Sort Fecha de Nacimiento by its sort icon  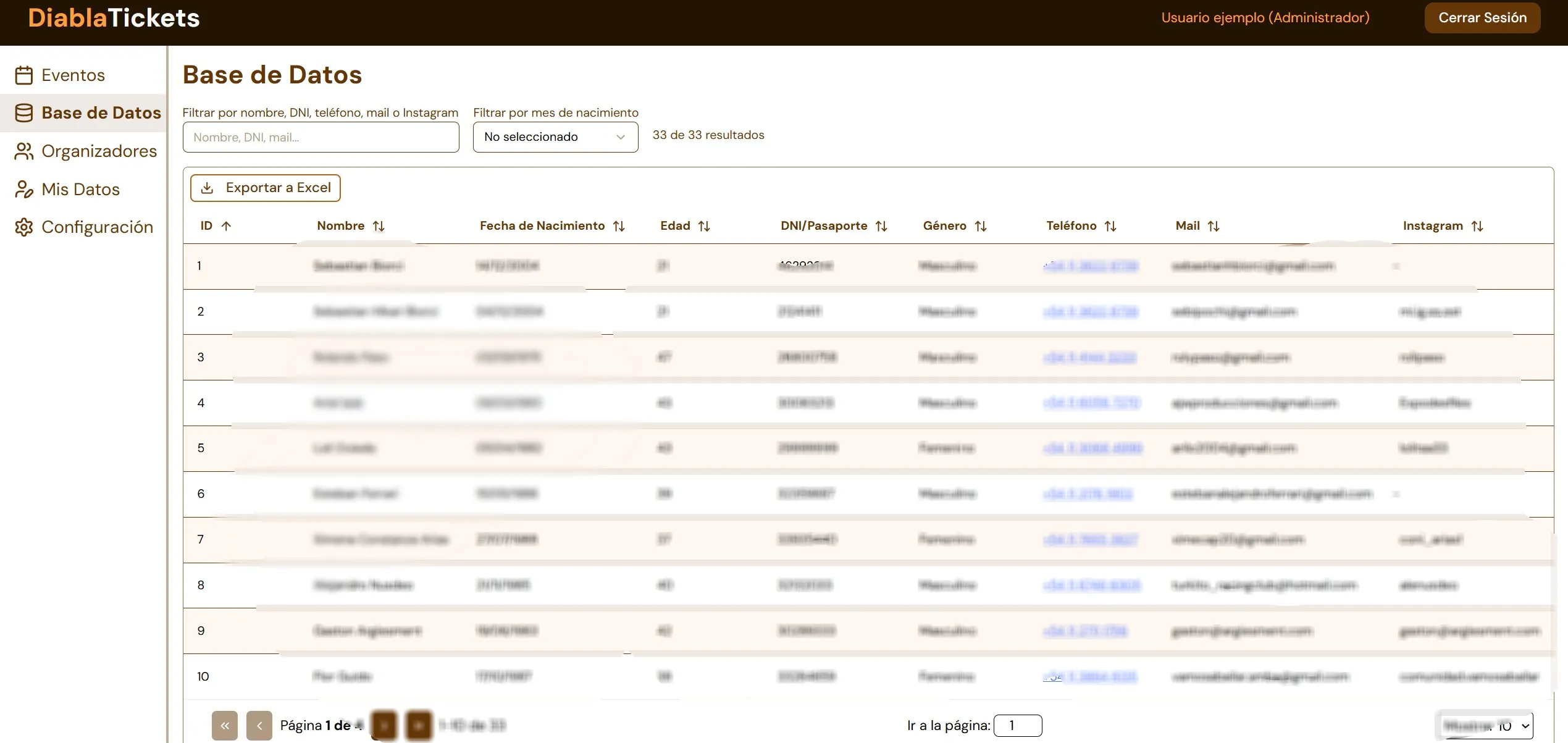[x=619, y=226]
